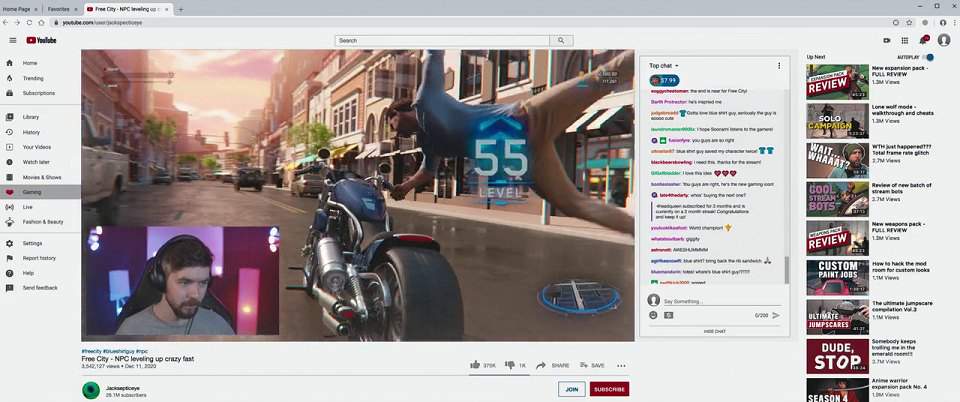
Task: Click the Jacksepticeye channel avatar
Action: (x=91, y=390)
